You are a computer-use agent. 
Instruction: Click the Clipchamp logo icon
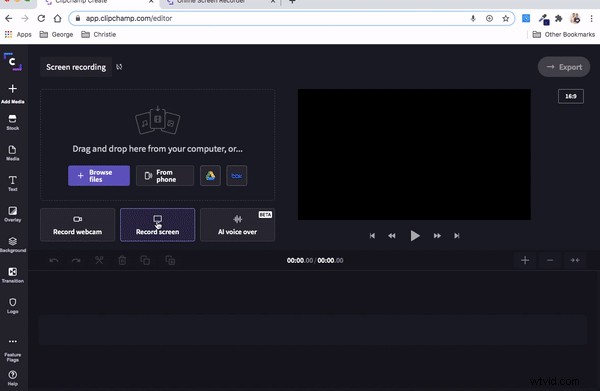(x=13, y=62)
